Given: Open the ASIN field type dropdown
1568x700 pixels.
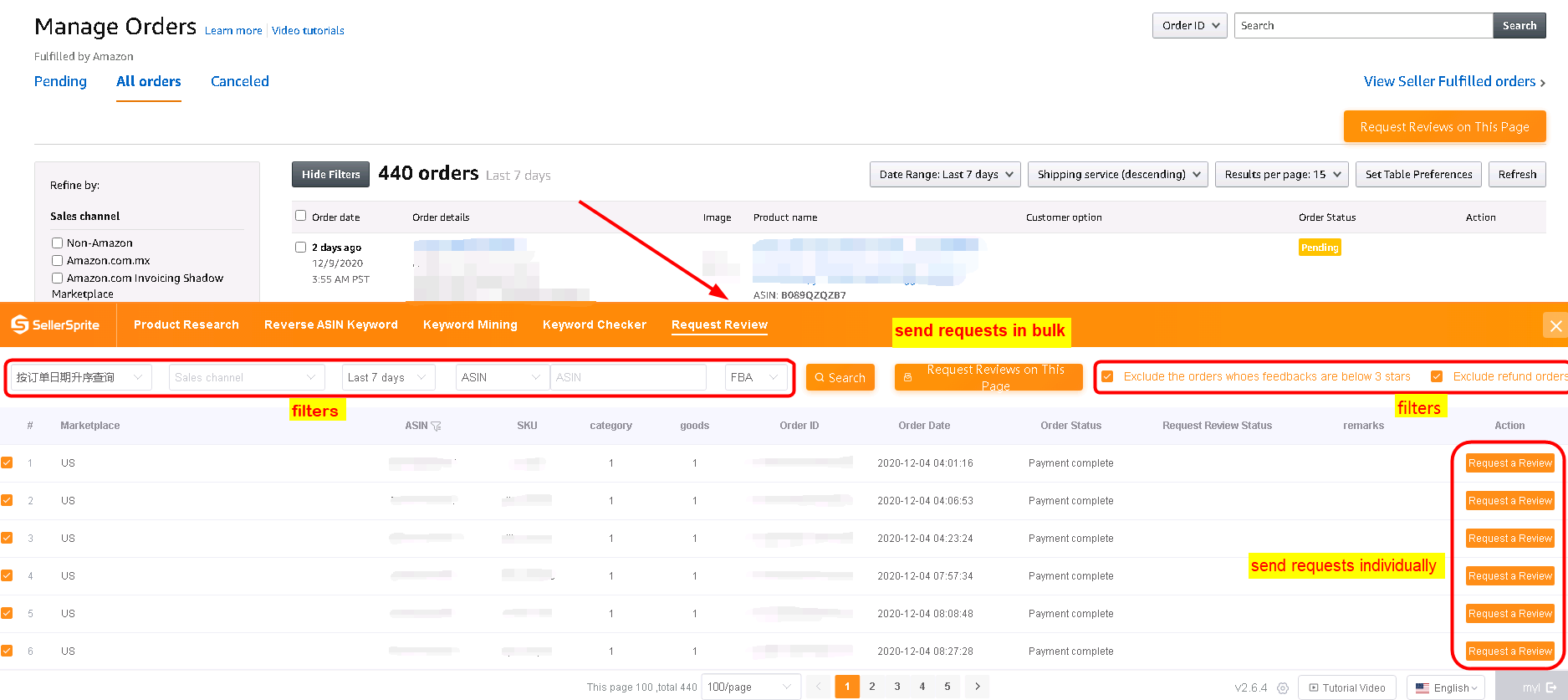Looking at the screenshot, I should (502, 377).
